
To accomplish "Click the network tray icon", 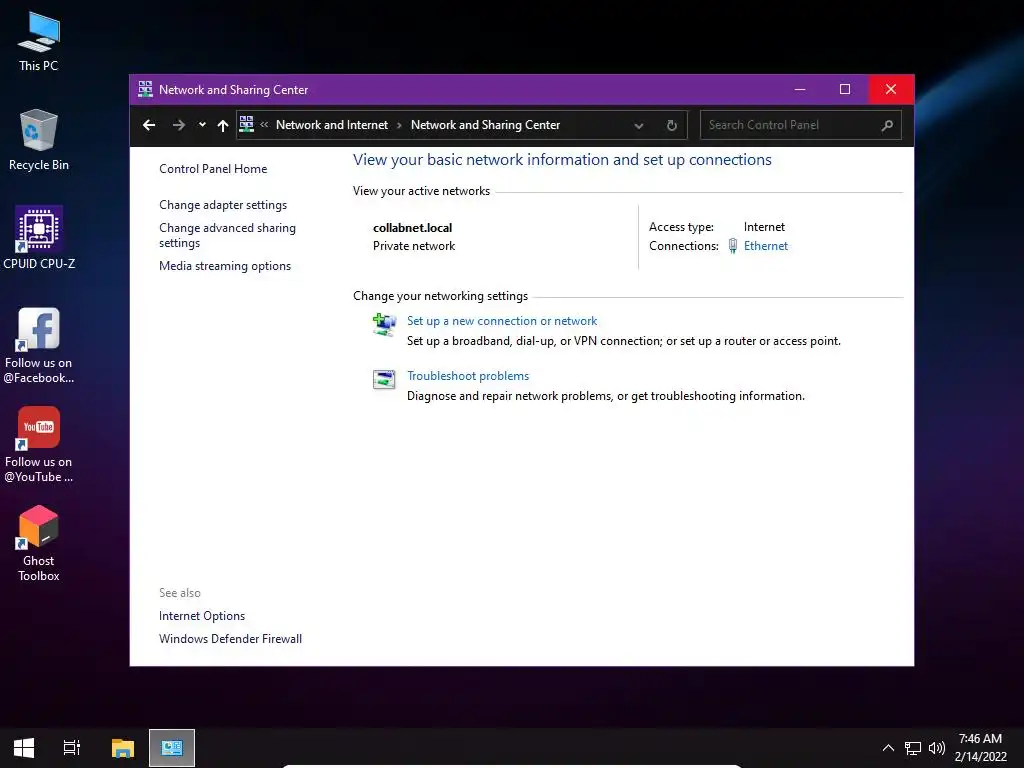I will point(913,748).
